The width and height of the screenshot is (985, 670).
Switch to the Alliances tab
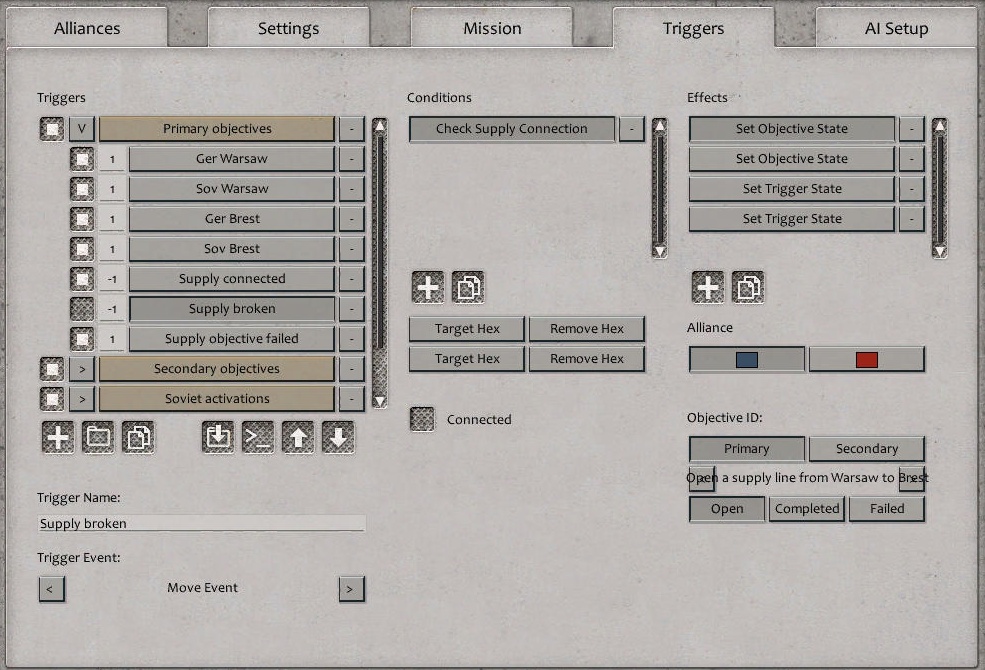click(x=87, y=28)
